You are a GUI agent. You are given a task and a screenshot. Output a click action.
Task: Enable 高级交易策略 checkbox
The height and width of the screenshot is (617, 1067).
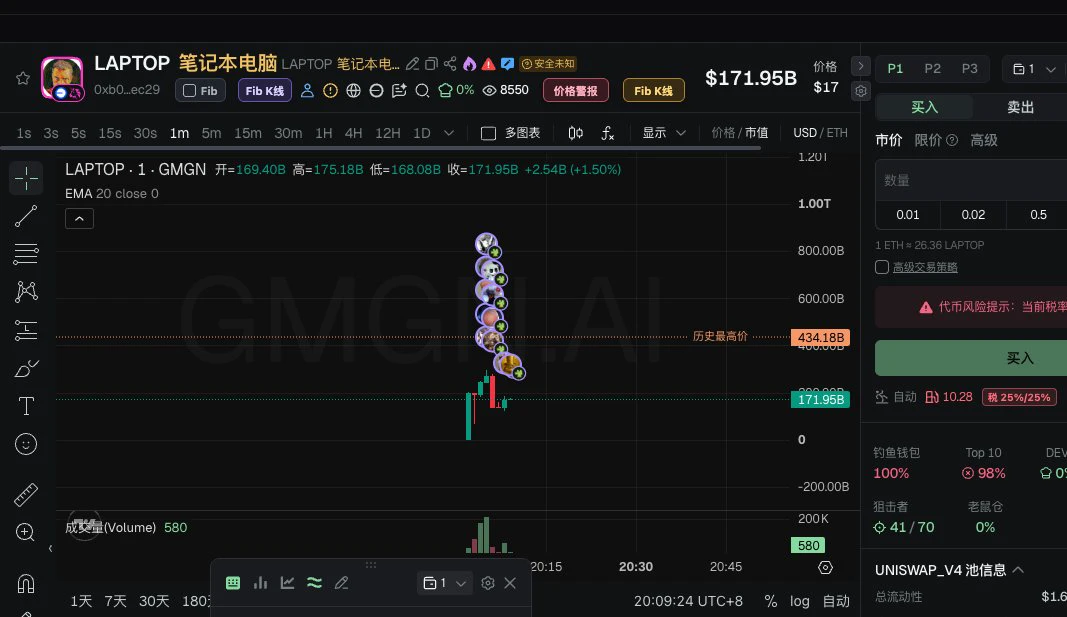[x=882, y=267]
